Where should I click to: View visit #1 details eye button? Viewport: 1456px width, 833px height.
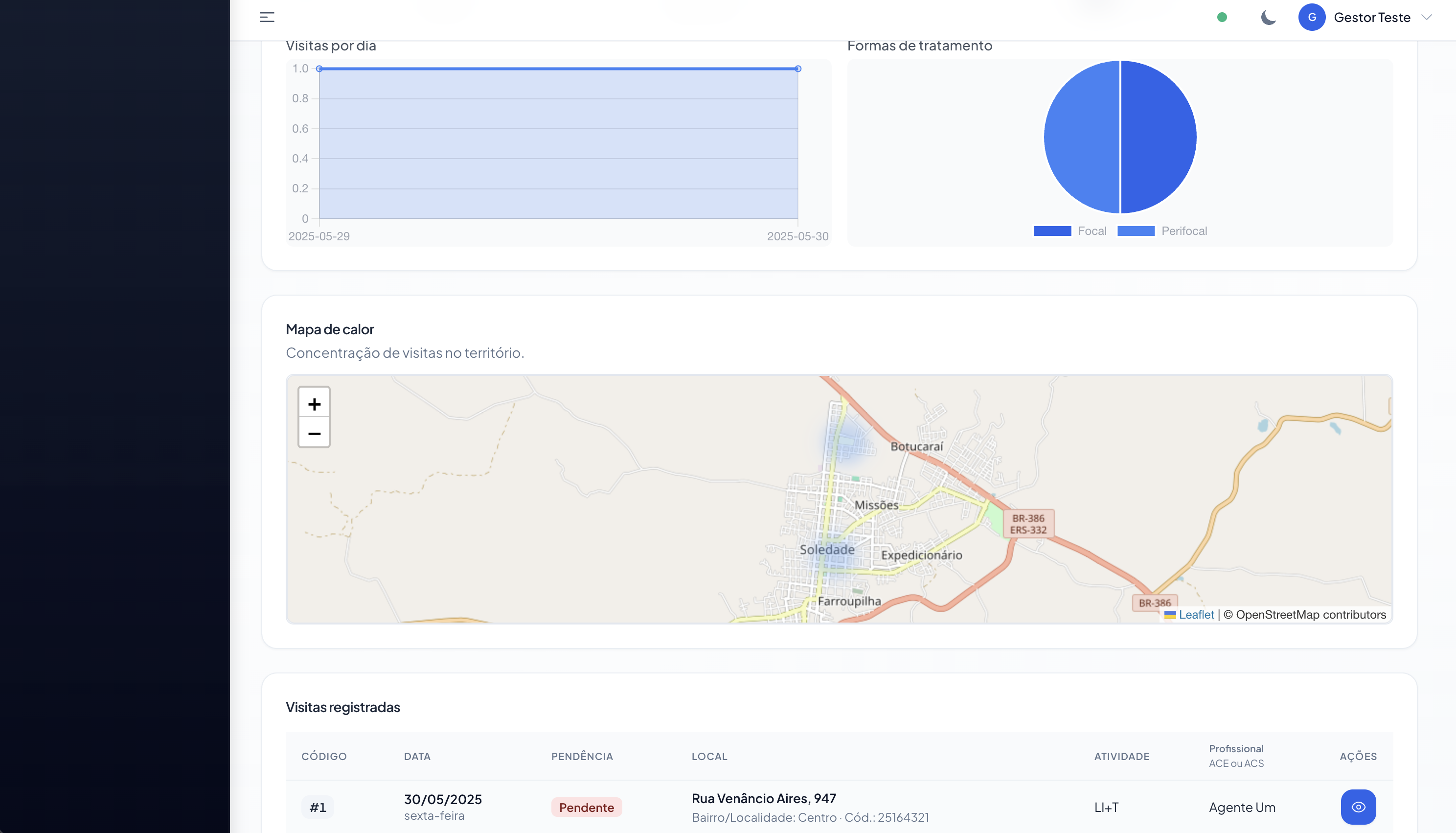point(1358,807)
